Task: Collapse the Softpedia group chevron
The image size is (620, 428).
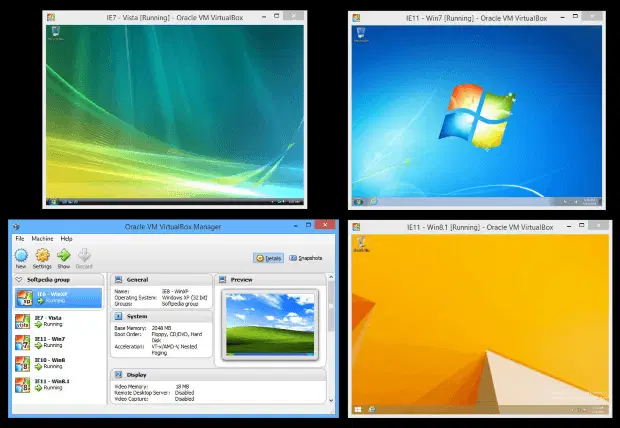Action: point(19,280)
